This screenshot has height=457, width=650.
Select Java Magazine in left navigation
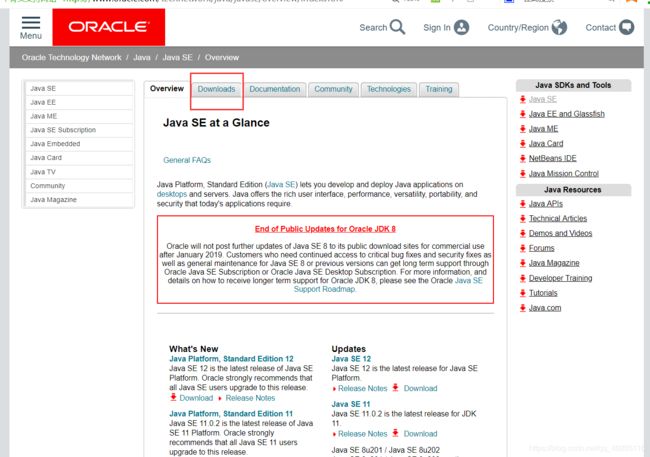[x=80, y=200]
